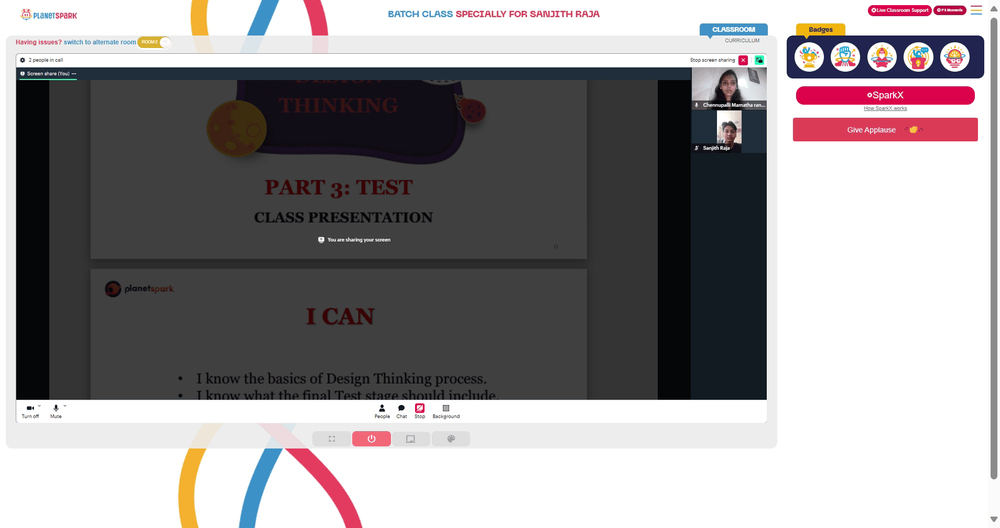The height and width of the screenshot is (528, 1000).
Task: Select the raised fist badge icon
Action: (845, 57)
